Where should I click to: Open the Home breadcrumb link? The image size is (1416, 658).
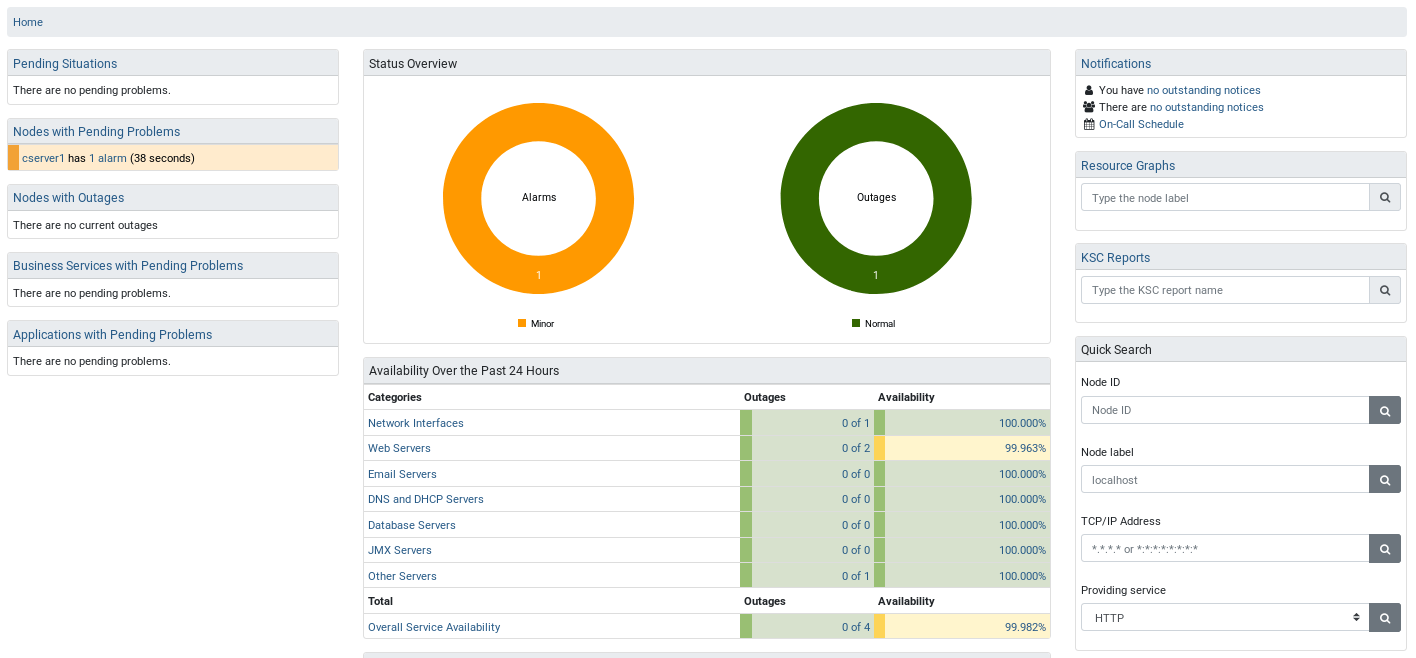click(x=28, y=22)
